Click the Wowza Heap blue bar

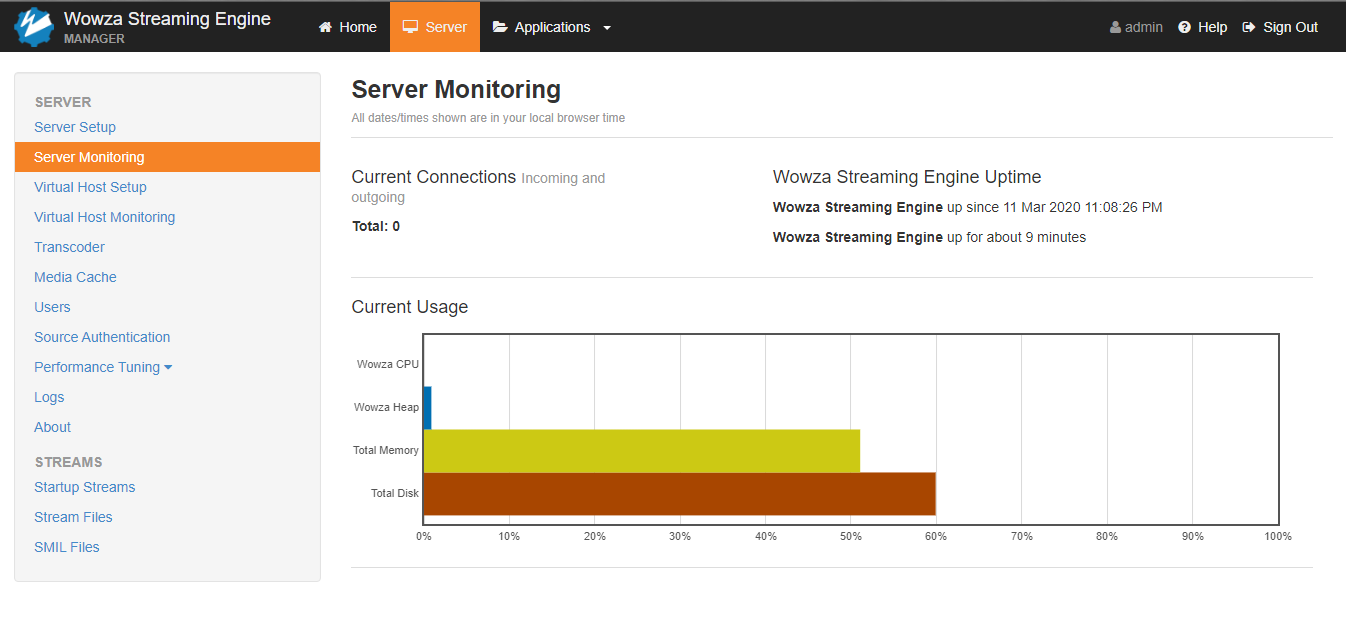(x=428, y=407)
